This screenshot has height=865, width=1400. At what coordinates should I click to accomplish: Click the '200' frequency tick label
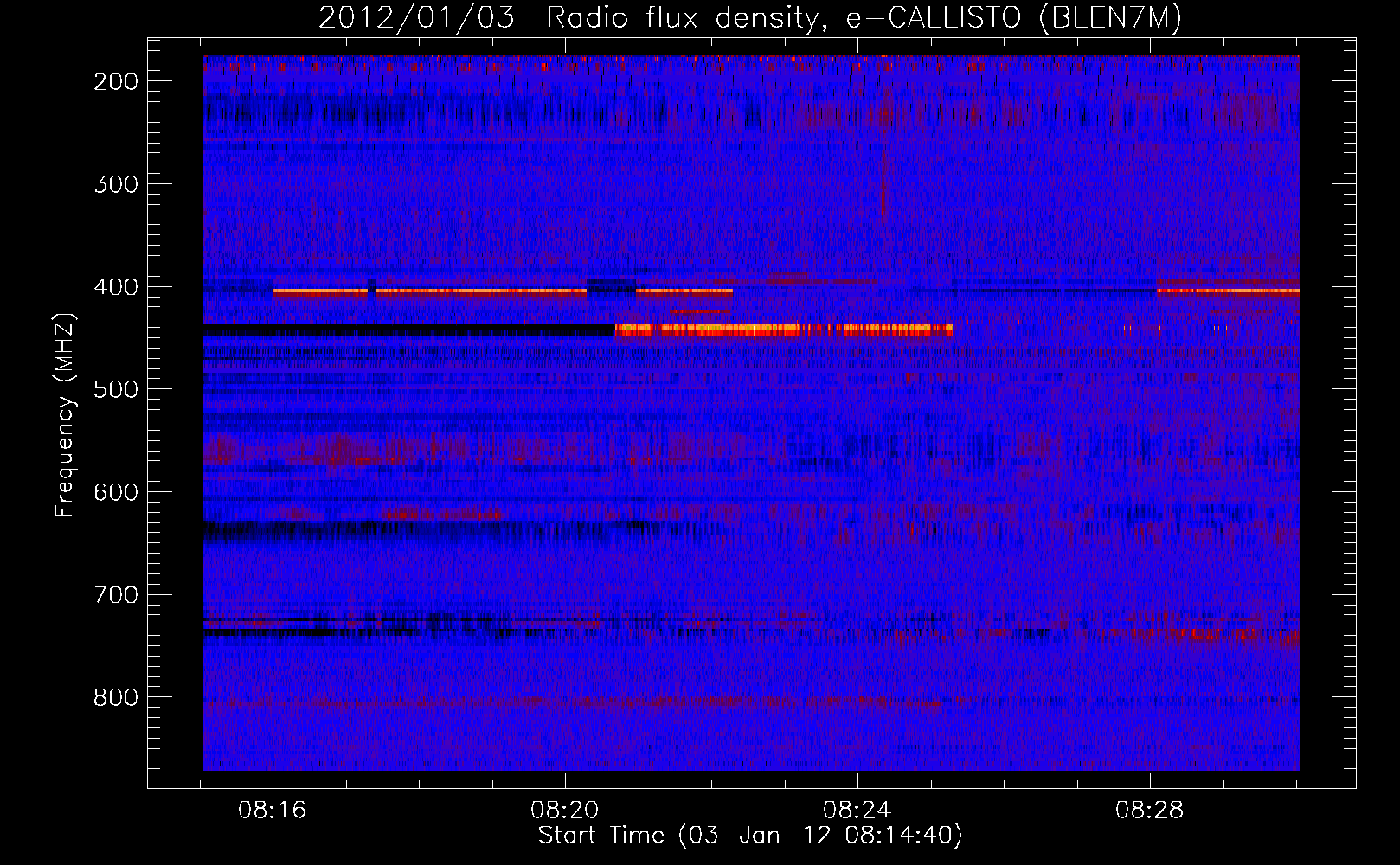coord(116,81)
